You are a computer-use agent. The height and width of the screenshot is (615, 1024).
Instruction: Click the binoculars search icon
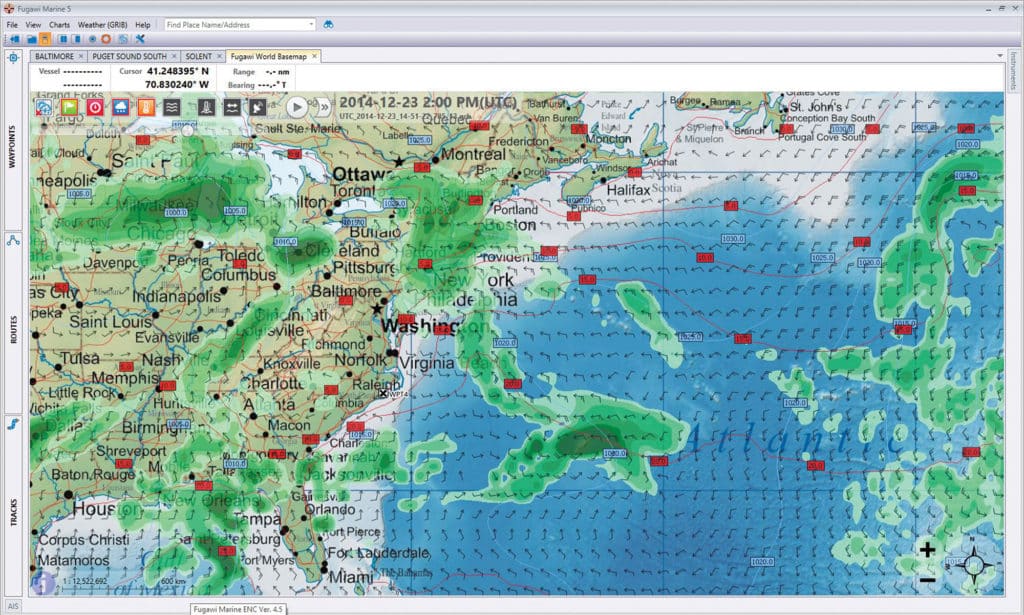(x=328, y=24)
